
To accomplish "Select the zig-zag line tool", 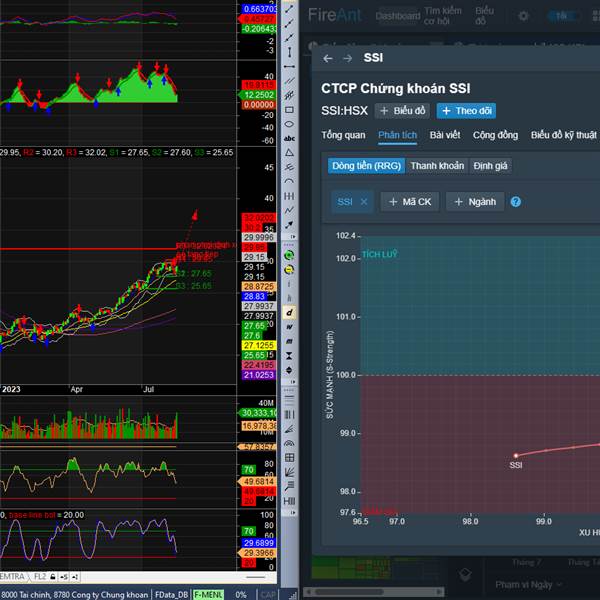I will coord(289,210).
